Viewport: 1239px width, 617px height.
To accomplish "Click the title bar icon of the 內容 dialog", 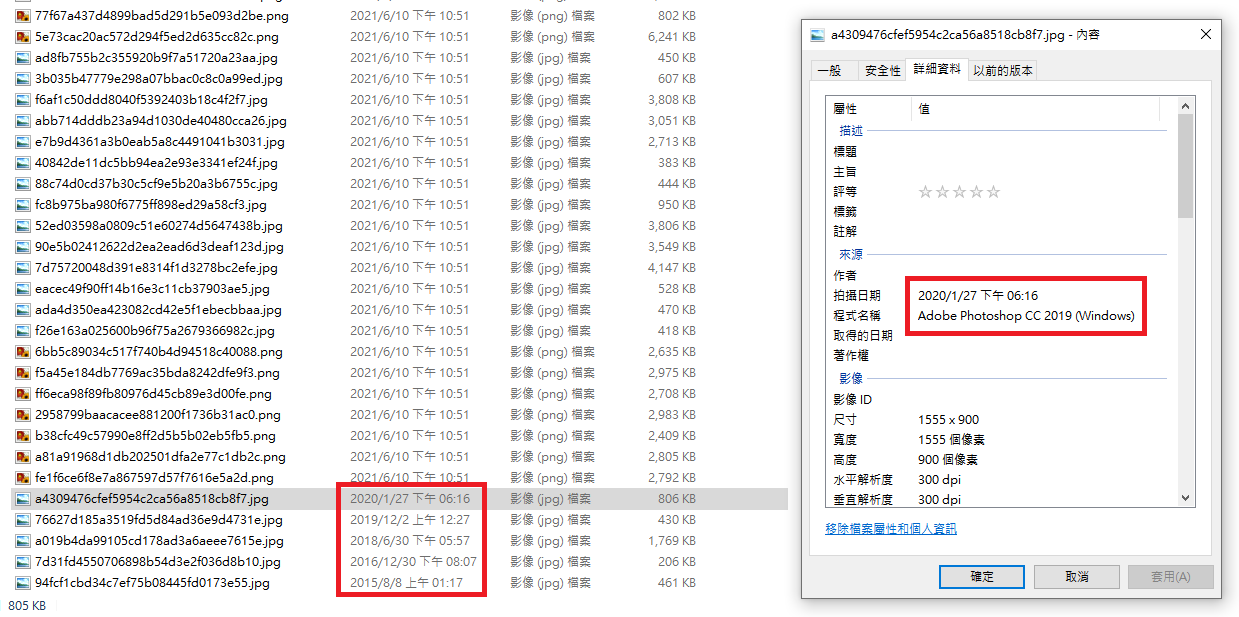I will pos(817,34).
